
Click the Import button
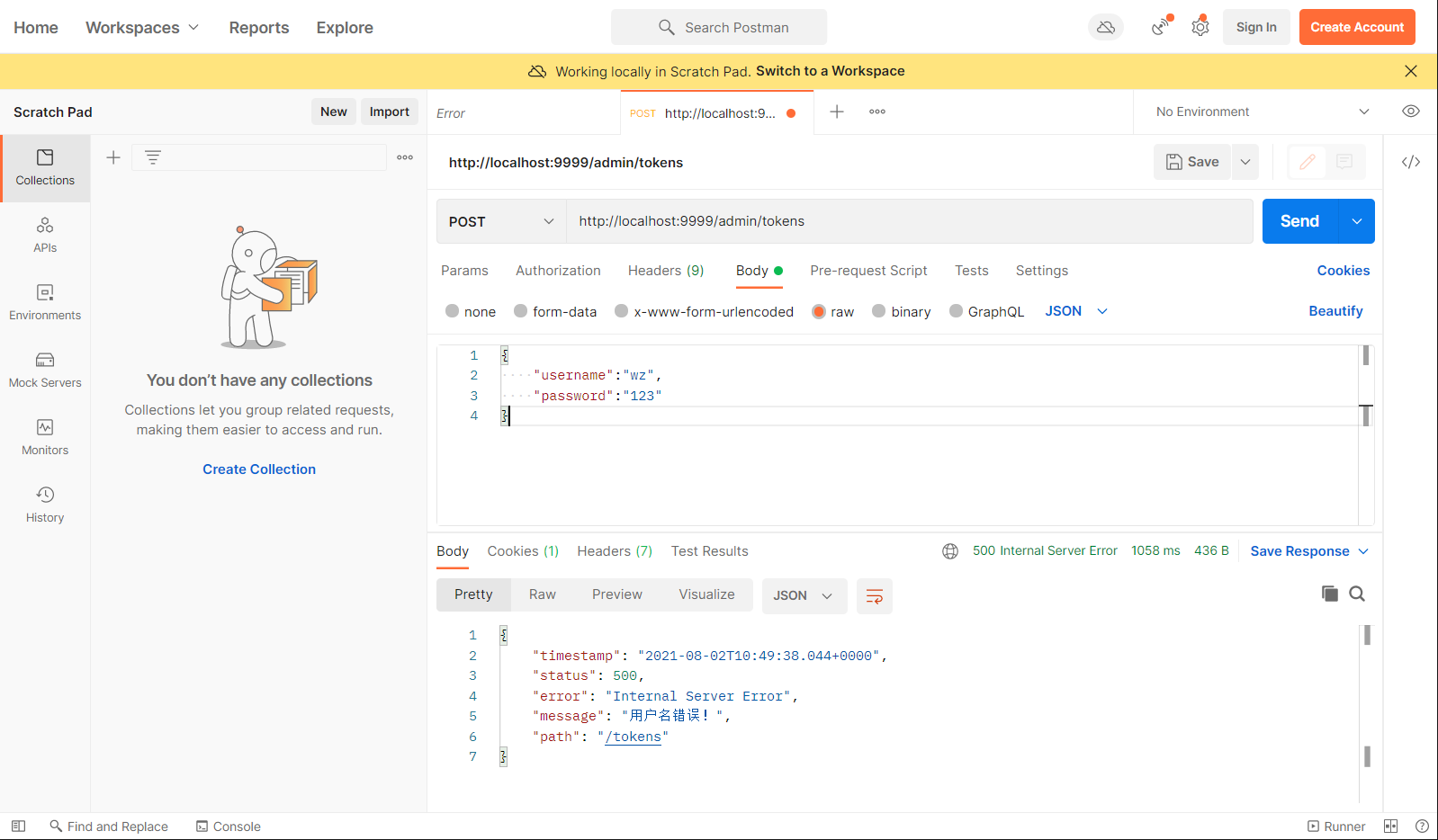point(390,112)
